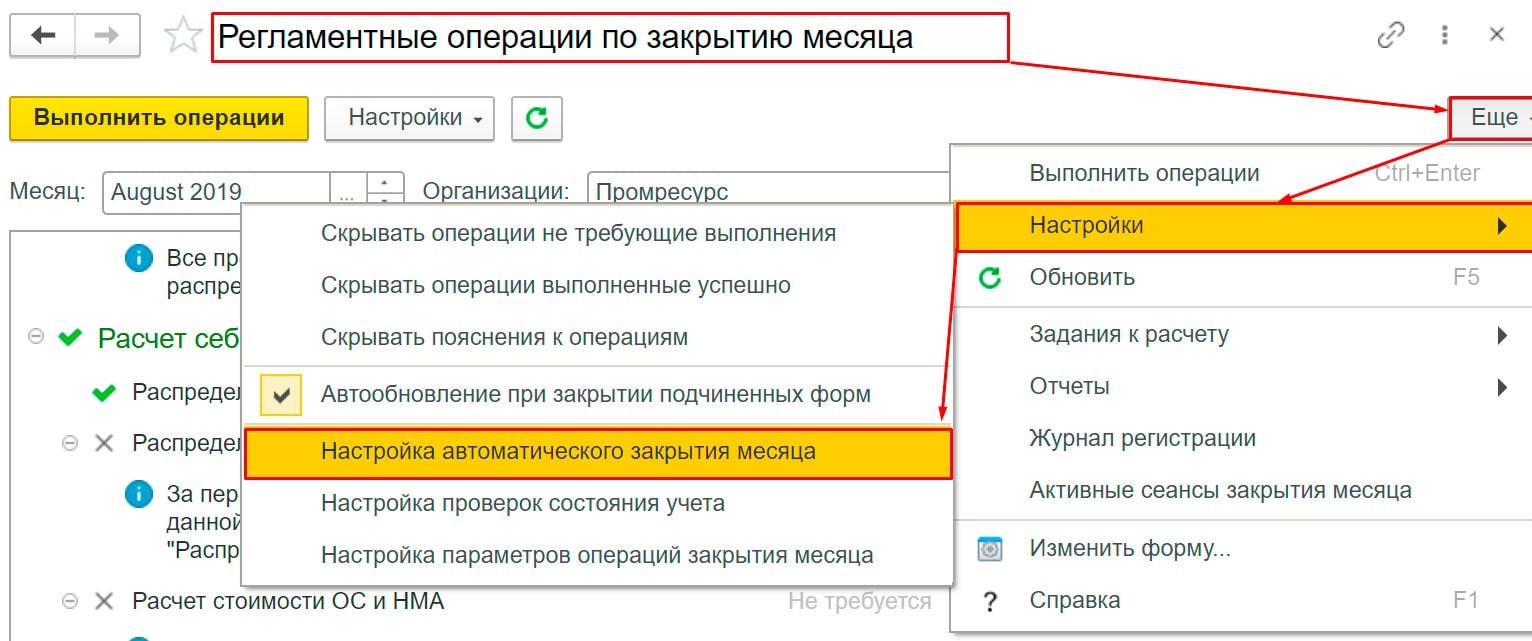The height and width of the screenshot is (641, 1532).
Task: Click the Изменить форму icon
Action: tap(989, 549)
